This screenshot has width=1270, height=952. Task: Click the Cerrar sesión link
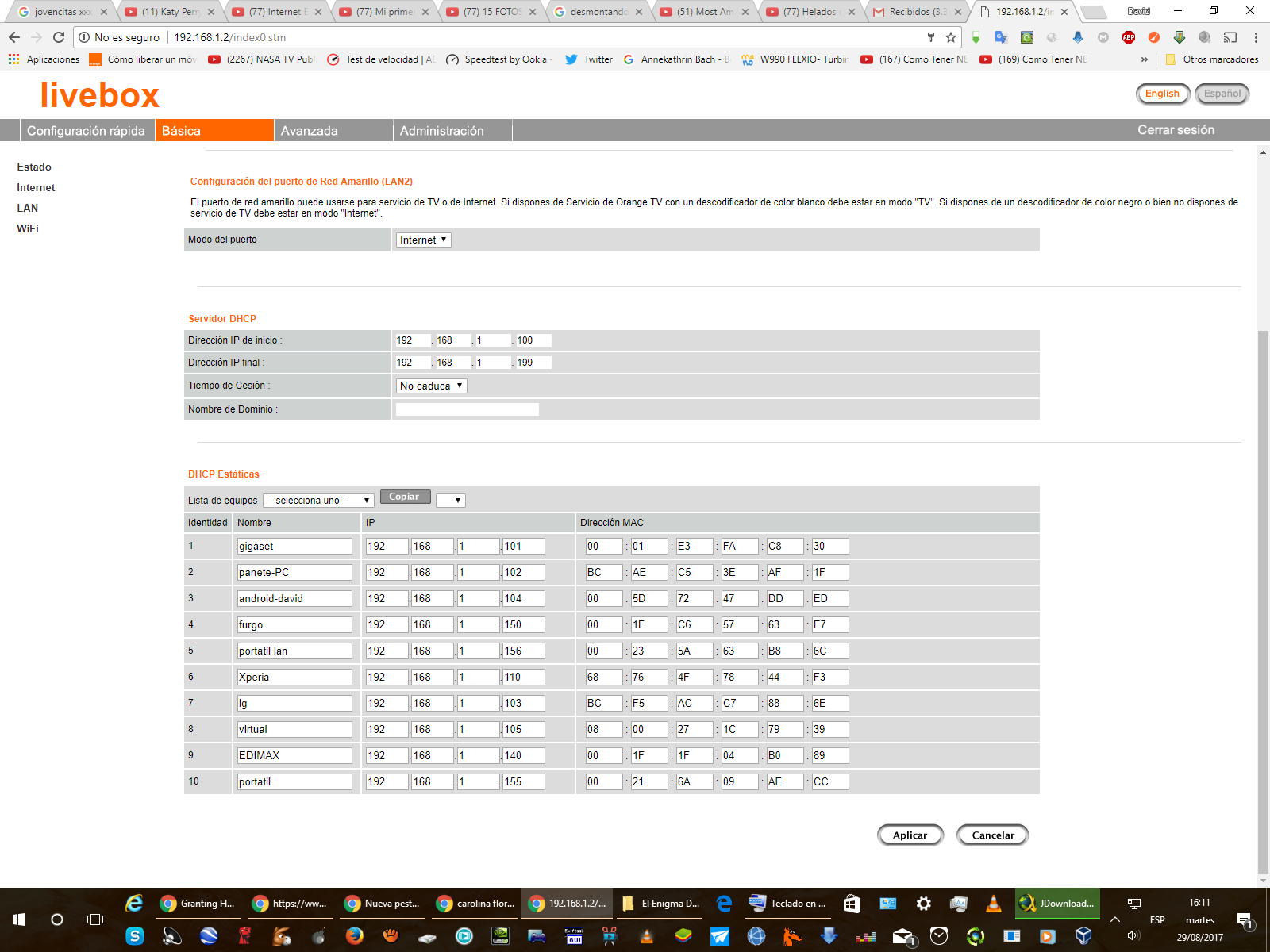[1176, 130]
